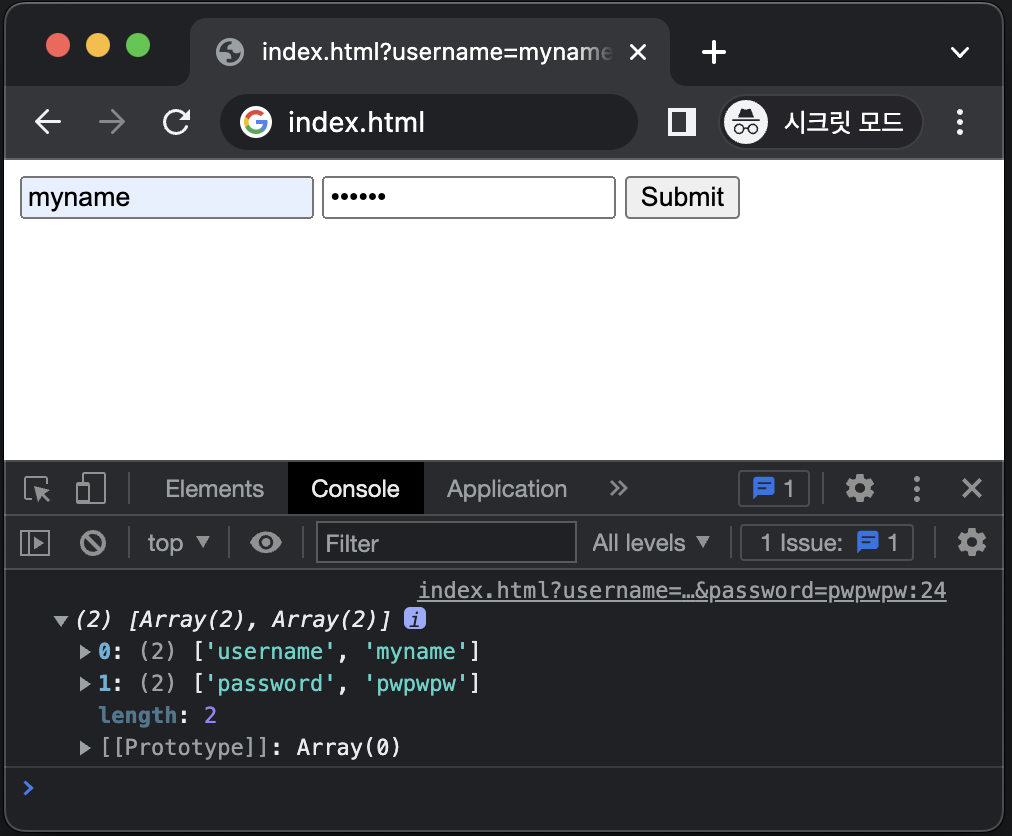Open console settings gear icon
The width and height of the screenshot is (1012, 836).
[971, 543]
